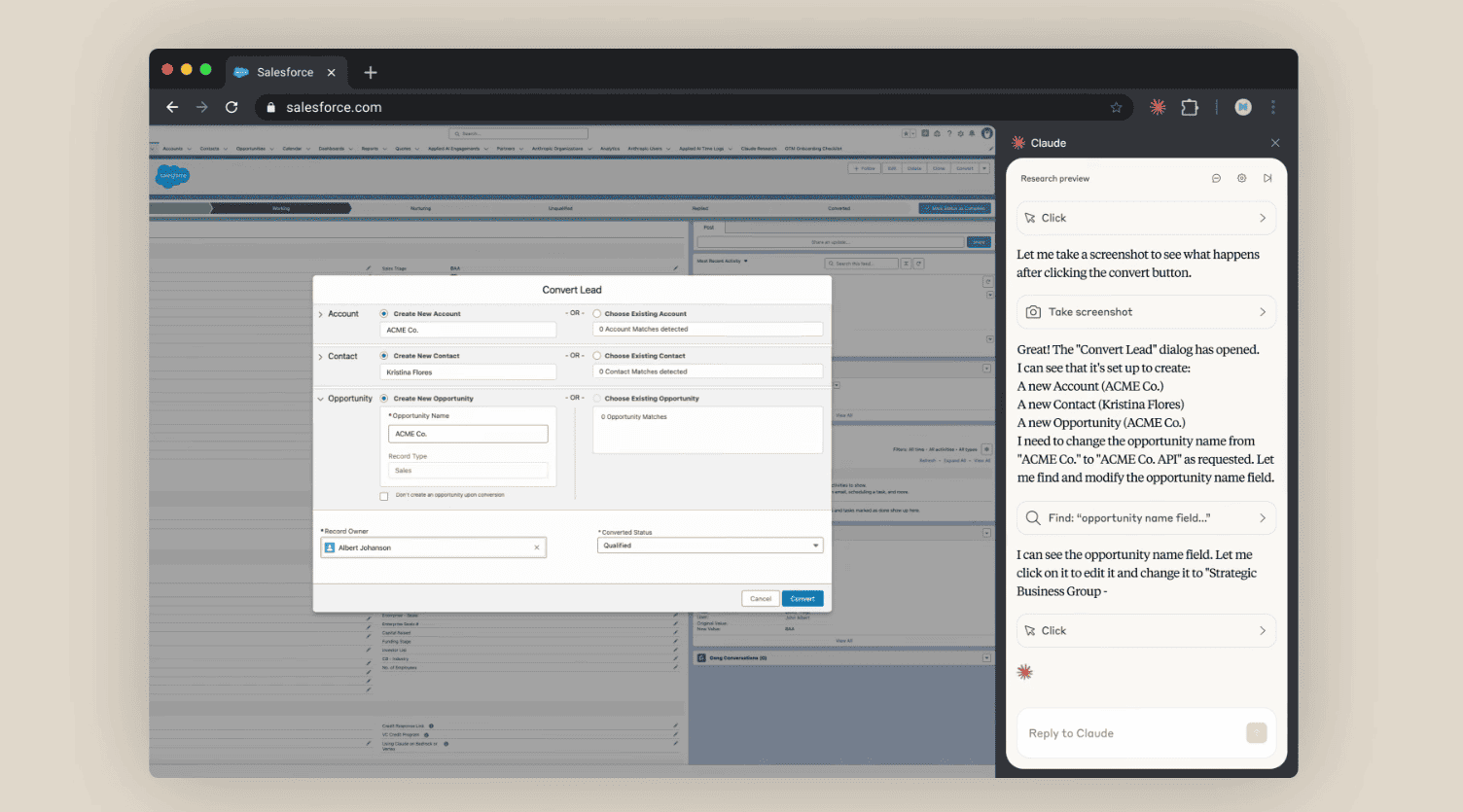The height and width of the screenshot is (812, 1463).
Task: Open the Dashboards nav tab
Action: coord(331,149)
